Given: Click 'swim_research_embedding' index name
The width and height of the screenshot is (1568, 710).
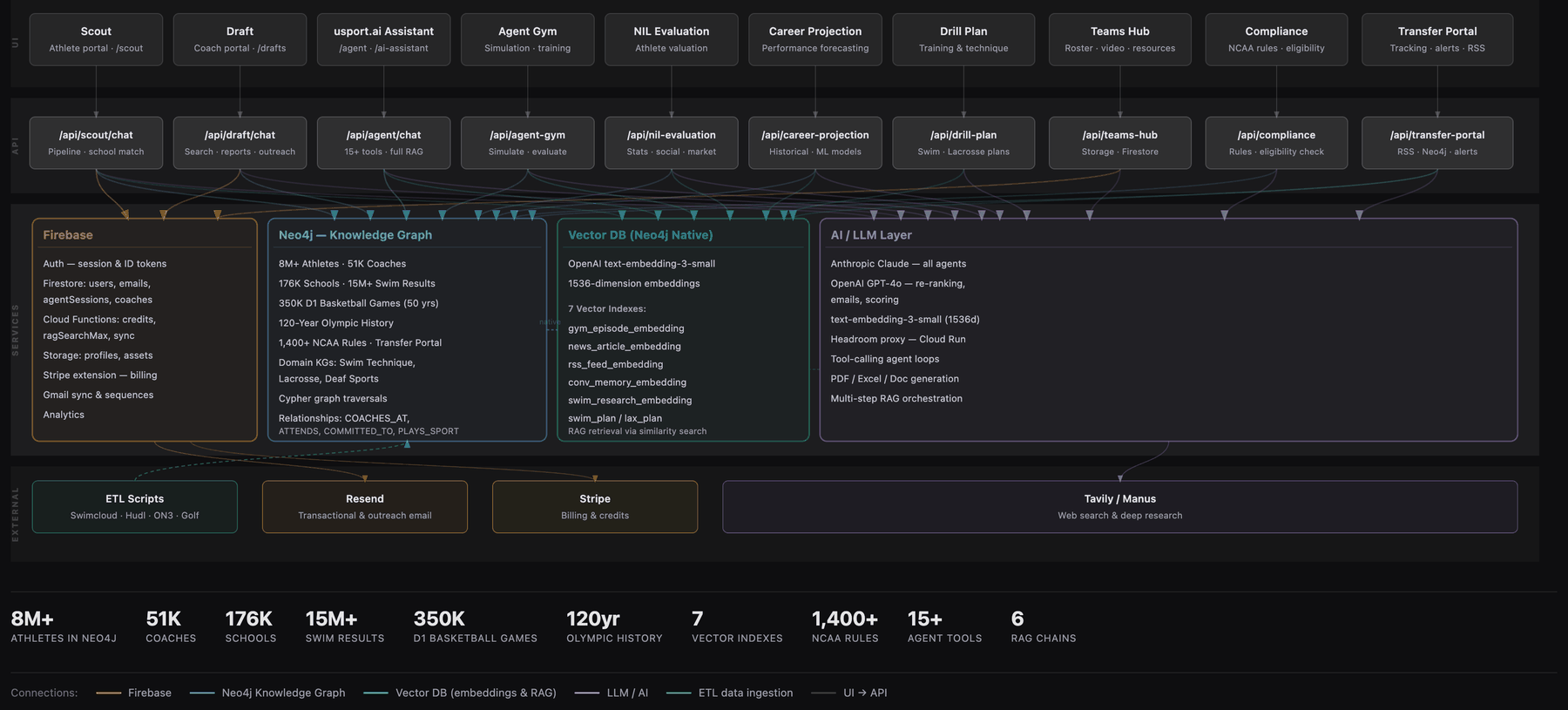Looking at the screenshot, I should 630,401.
